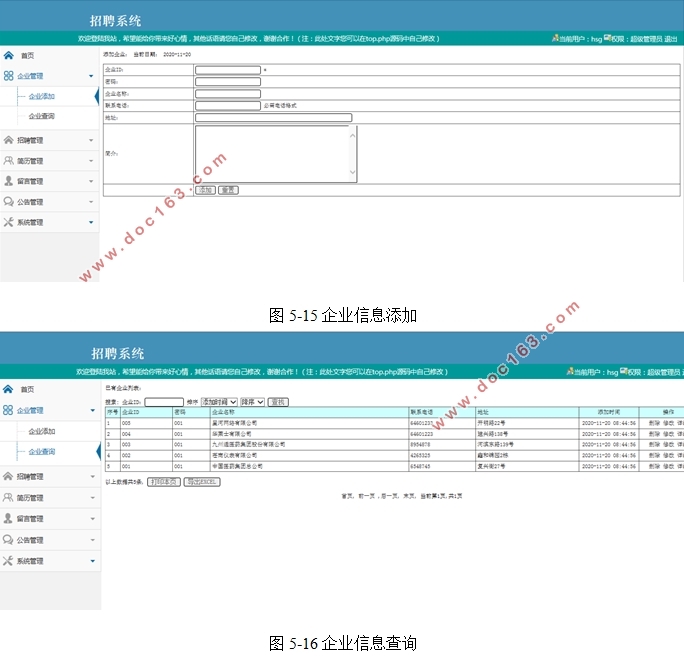Click the 前一页 pagination link
This screenshot has width=684, height=656.
pos(366,496)
